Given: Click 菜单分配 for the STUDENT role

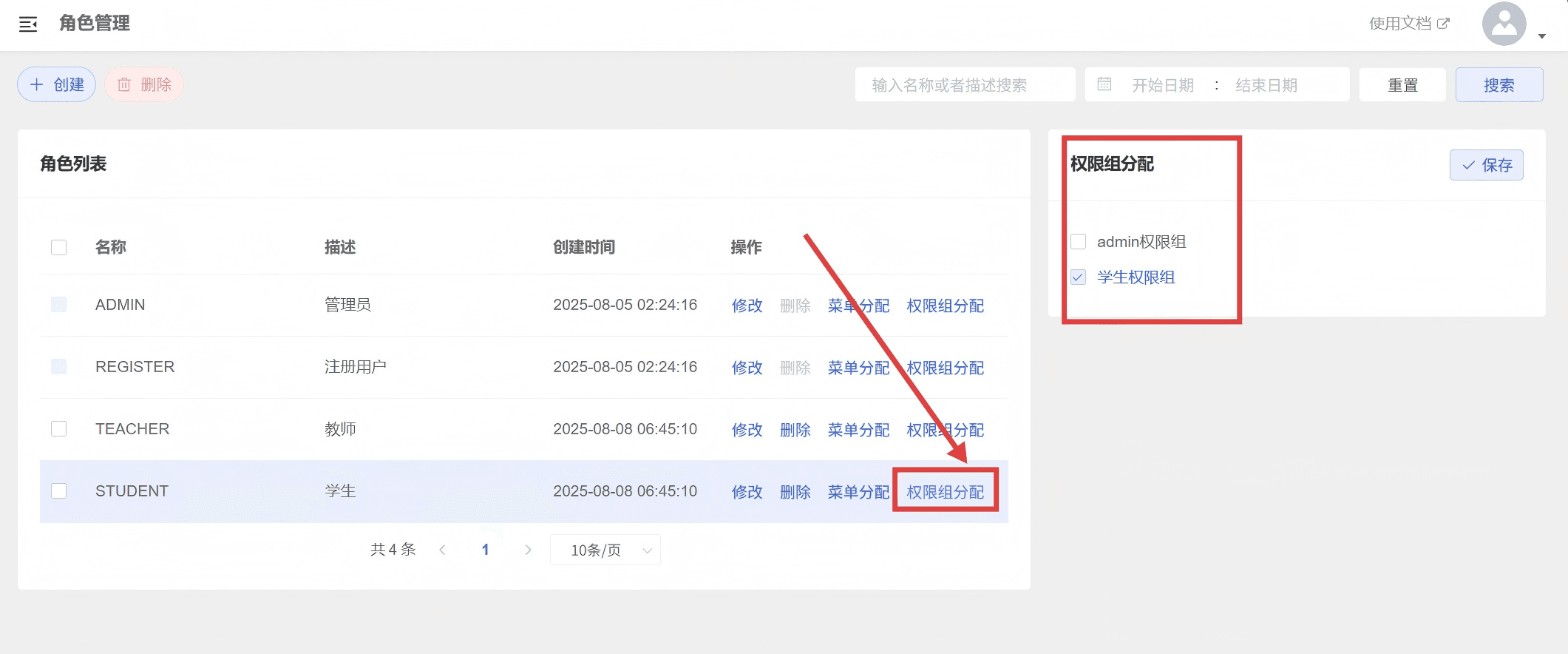Looking at the screenshot, I should coord(858,492).
